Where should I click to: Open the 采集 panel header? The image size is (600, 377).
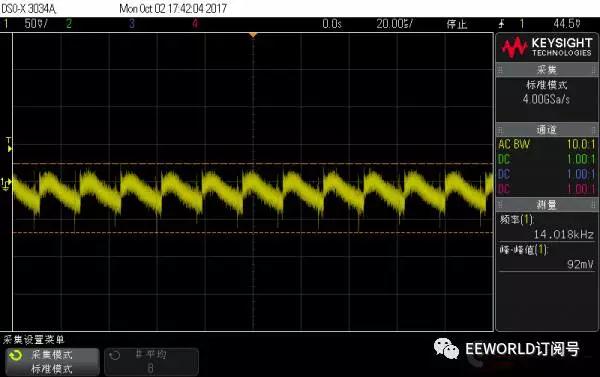546,70
